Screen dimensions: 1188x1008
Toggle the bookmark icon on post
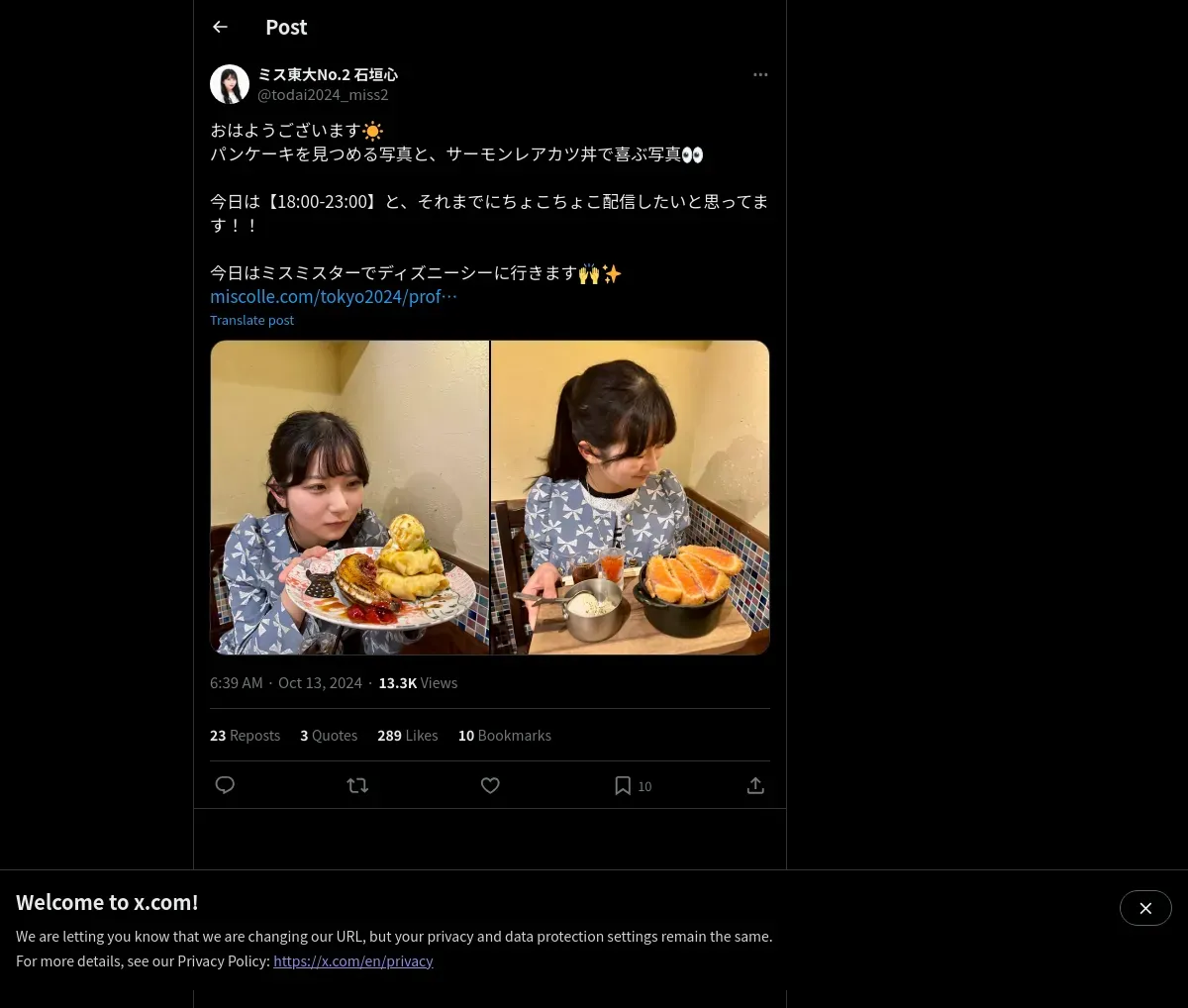[623, 785]
